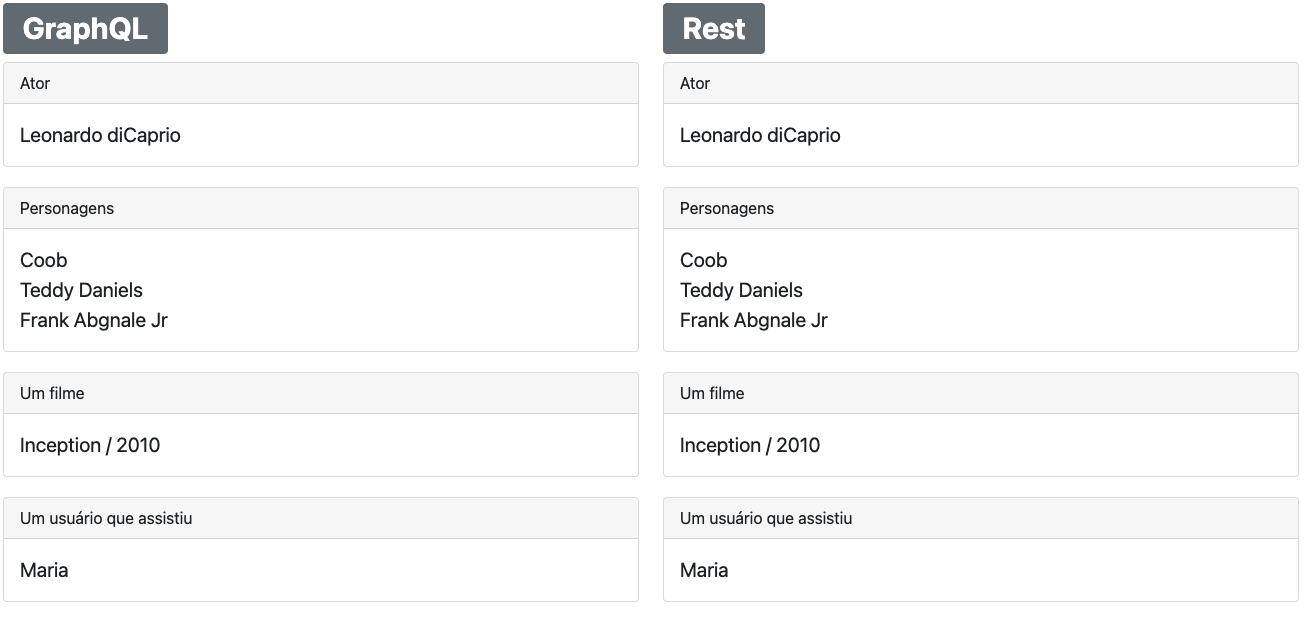Click Frank Abgnale Jr in GraphQL column
This screenshot has width=1315, height=622.
click(x=94, y=320)
